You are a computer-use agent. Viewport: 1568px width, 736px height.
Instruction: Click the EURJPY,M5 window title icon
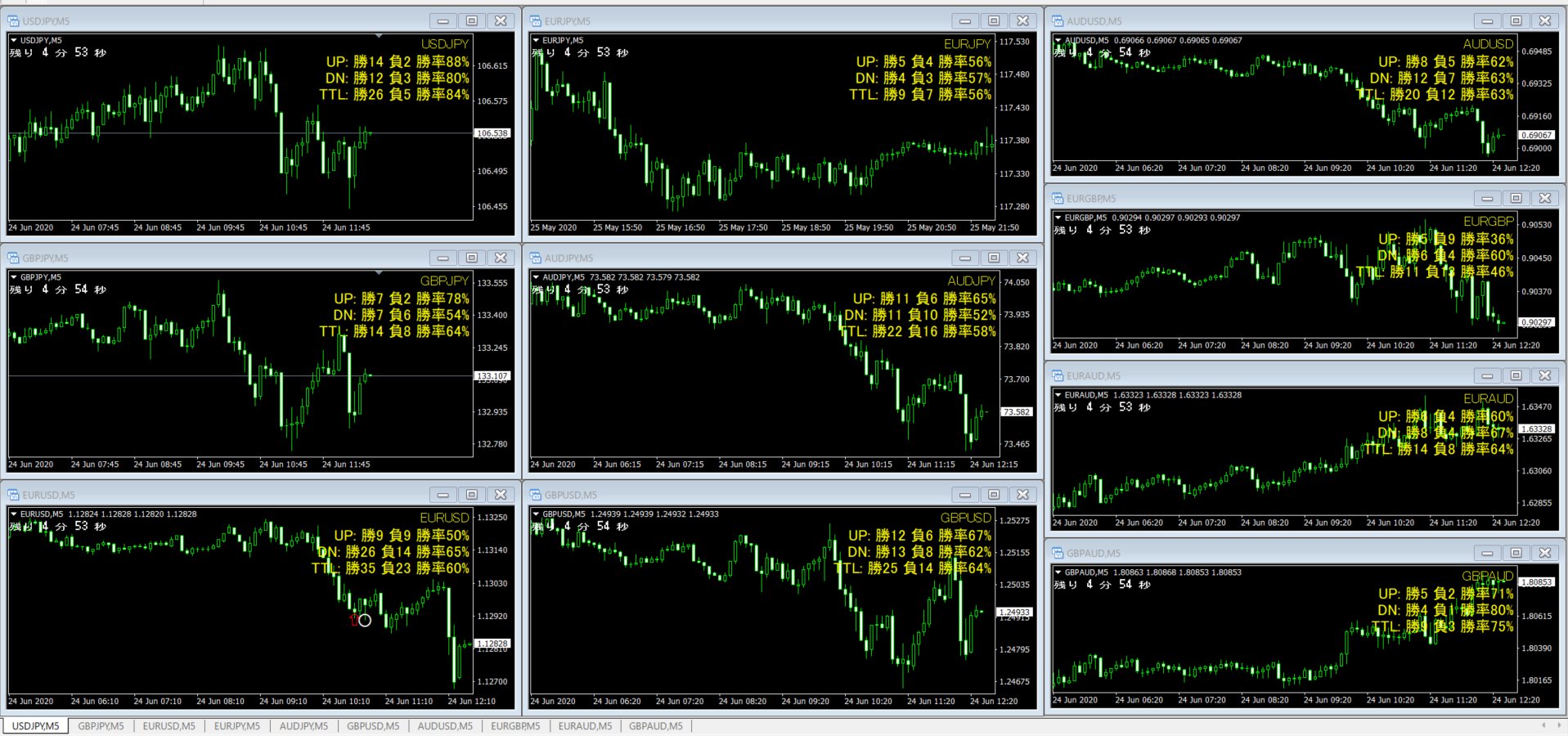(536, 21)
